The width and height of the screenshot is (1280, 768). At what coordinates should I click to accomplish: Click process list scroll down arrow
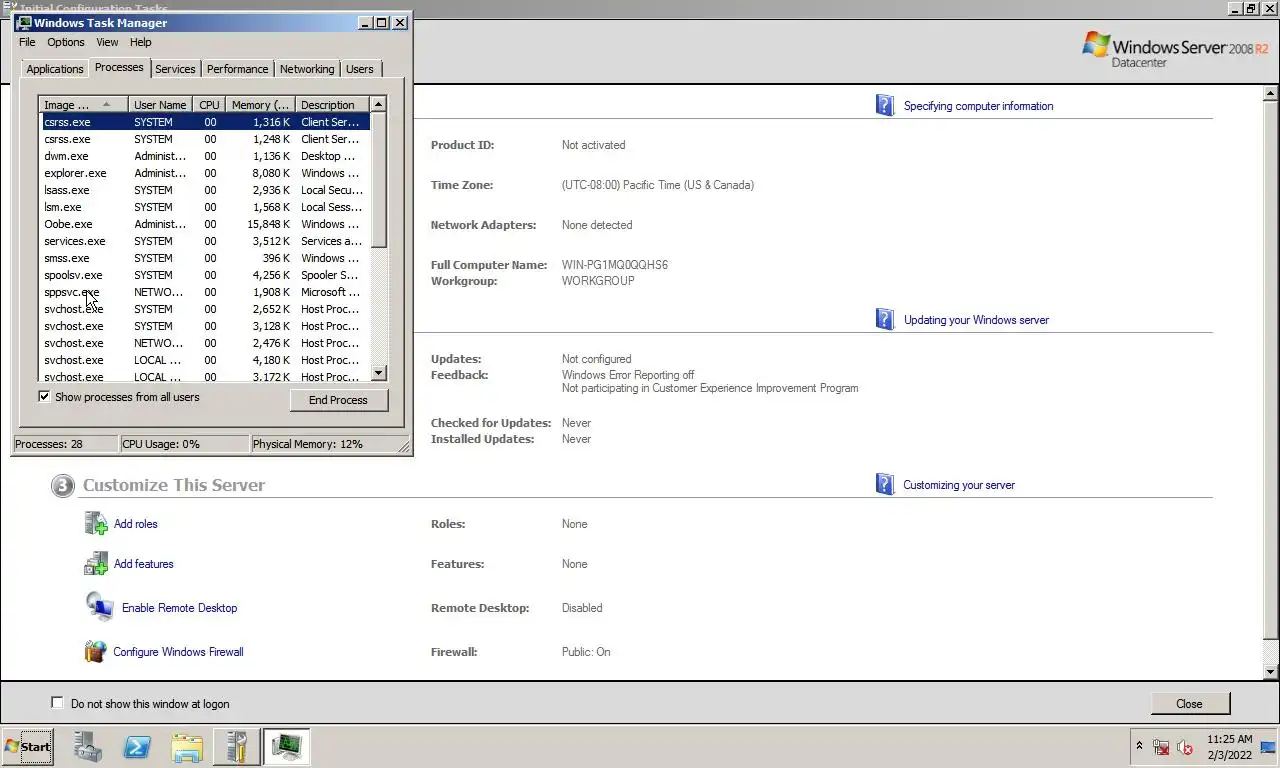378,373
